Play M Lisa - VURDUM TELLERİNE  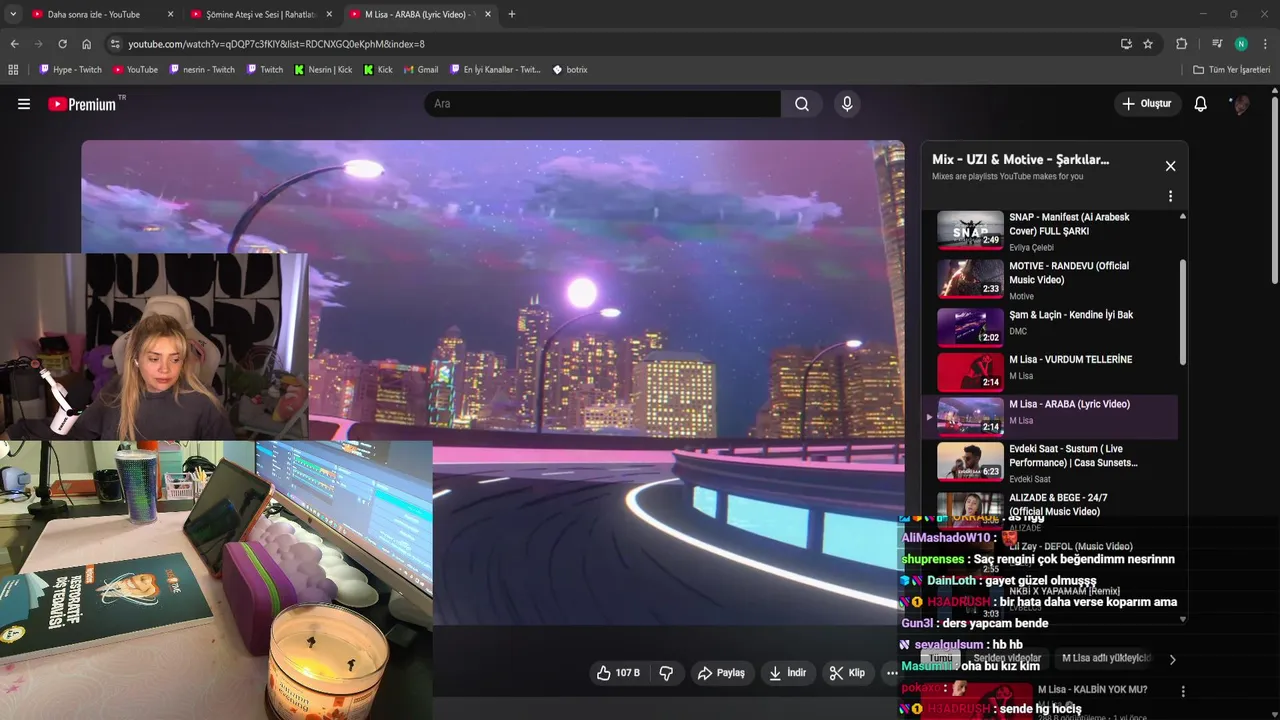click(1050, 371)
